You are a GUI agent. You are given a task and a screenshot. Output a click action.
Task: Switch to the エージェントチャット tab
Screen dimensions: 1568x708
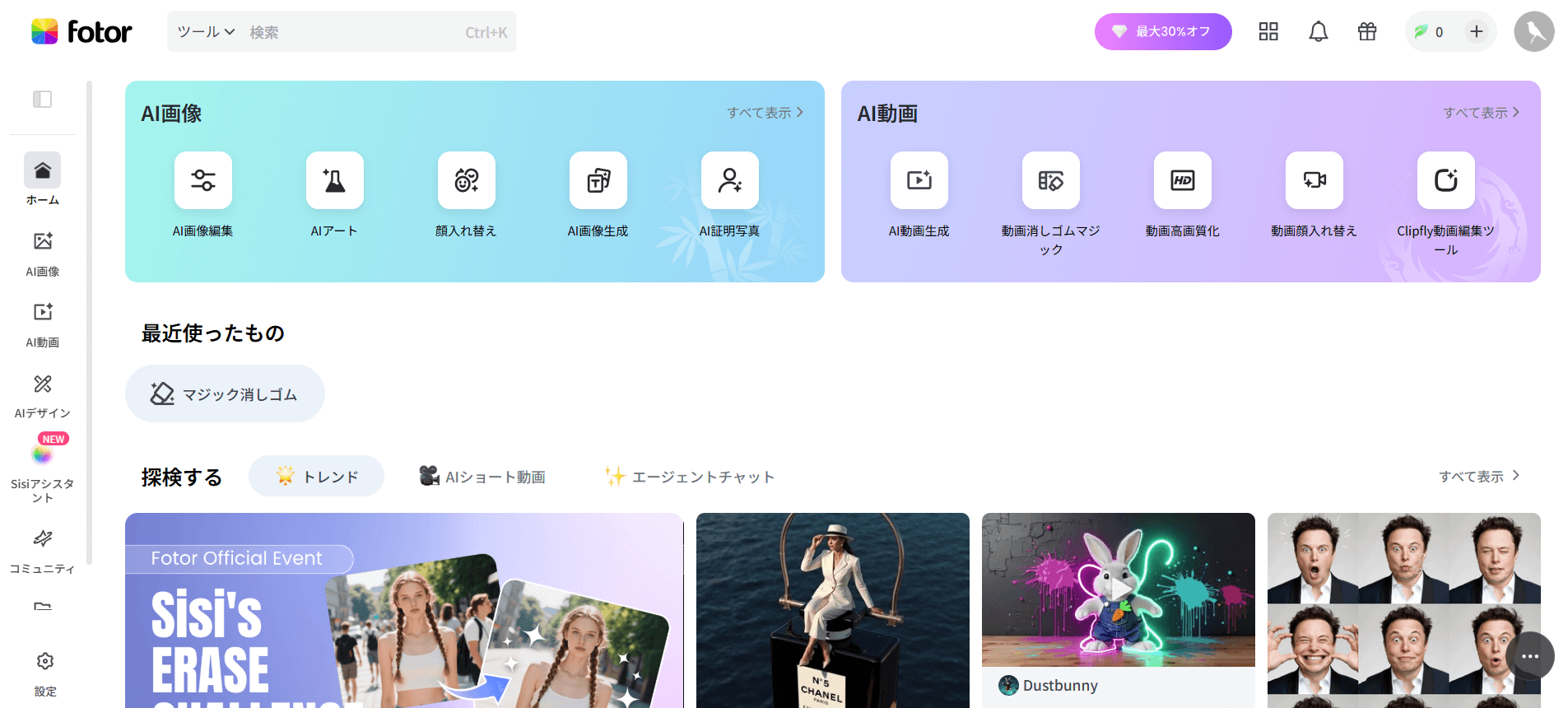[690, 477]
